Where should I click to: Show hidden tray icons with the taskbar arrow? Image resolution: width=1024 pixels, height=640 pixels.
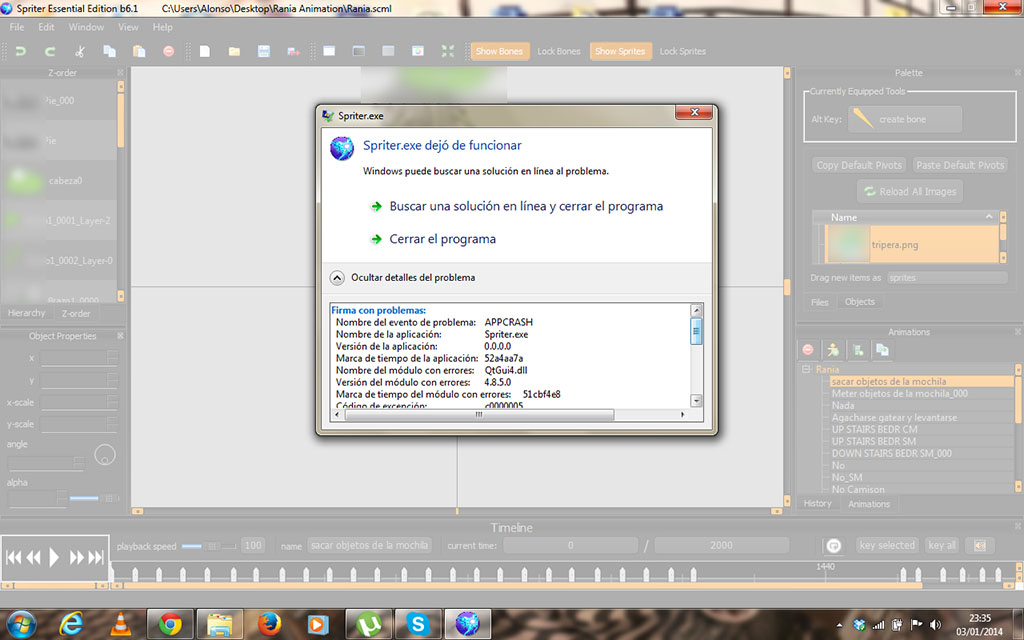[x=839, y=626]
